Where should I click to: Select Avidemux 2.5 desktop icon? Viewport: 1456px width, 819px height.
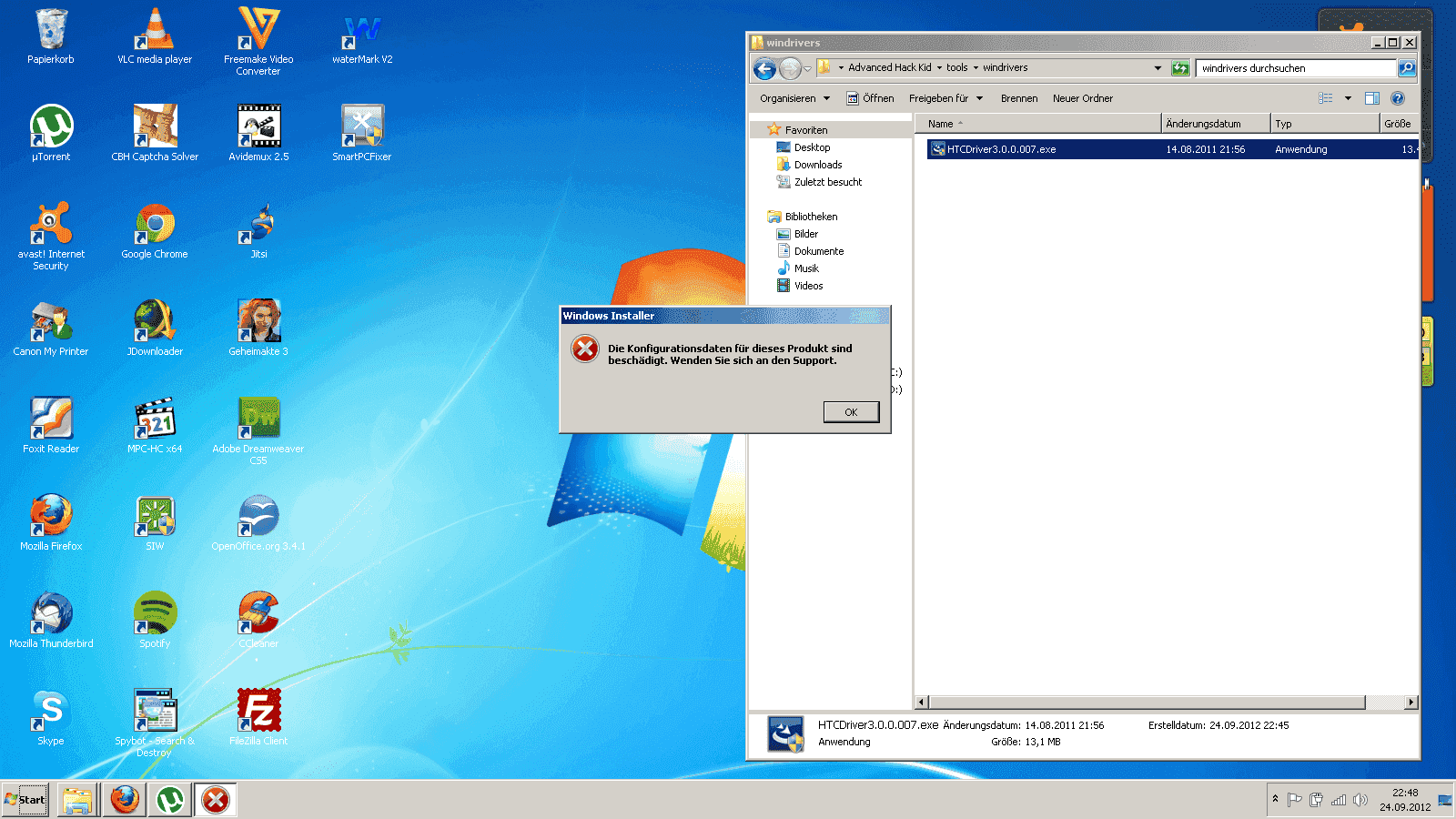pos(258,134)
